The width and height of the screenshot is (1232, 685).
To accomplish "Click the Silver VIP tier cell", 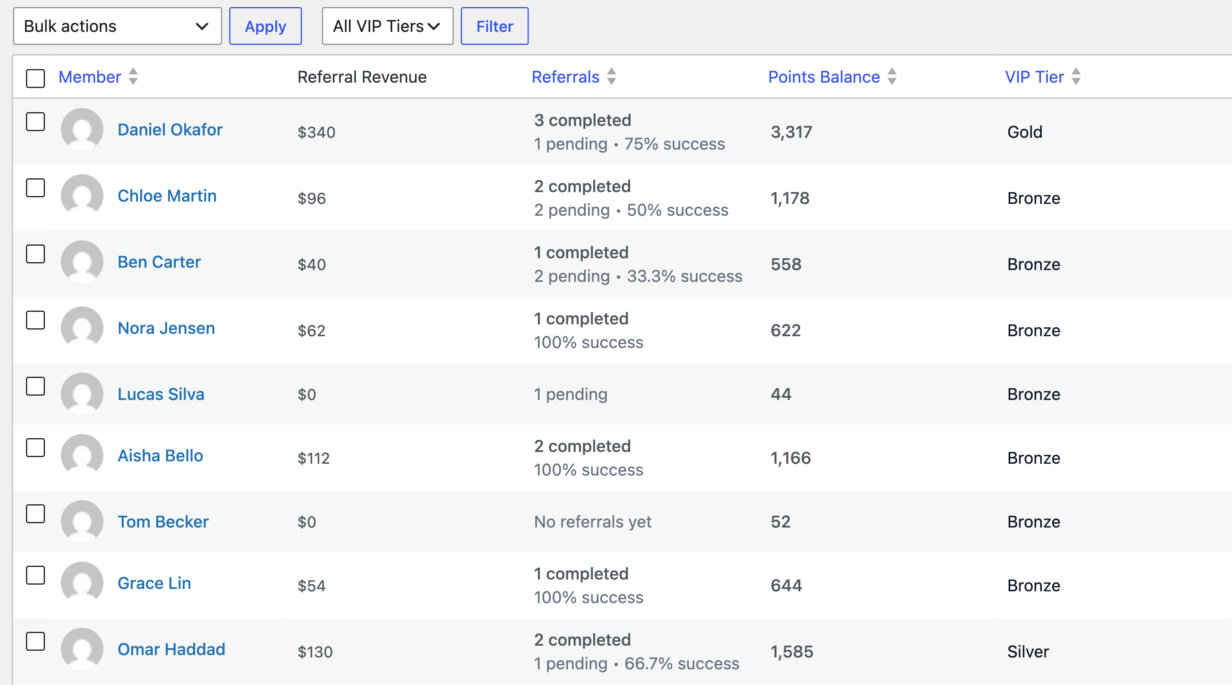I will (1028, 652).
